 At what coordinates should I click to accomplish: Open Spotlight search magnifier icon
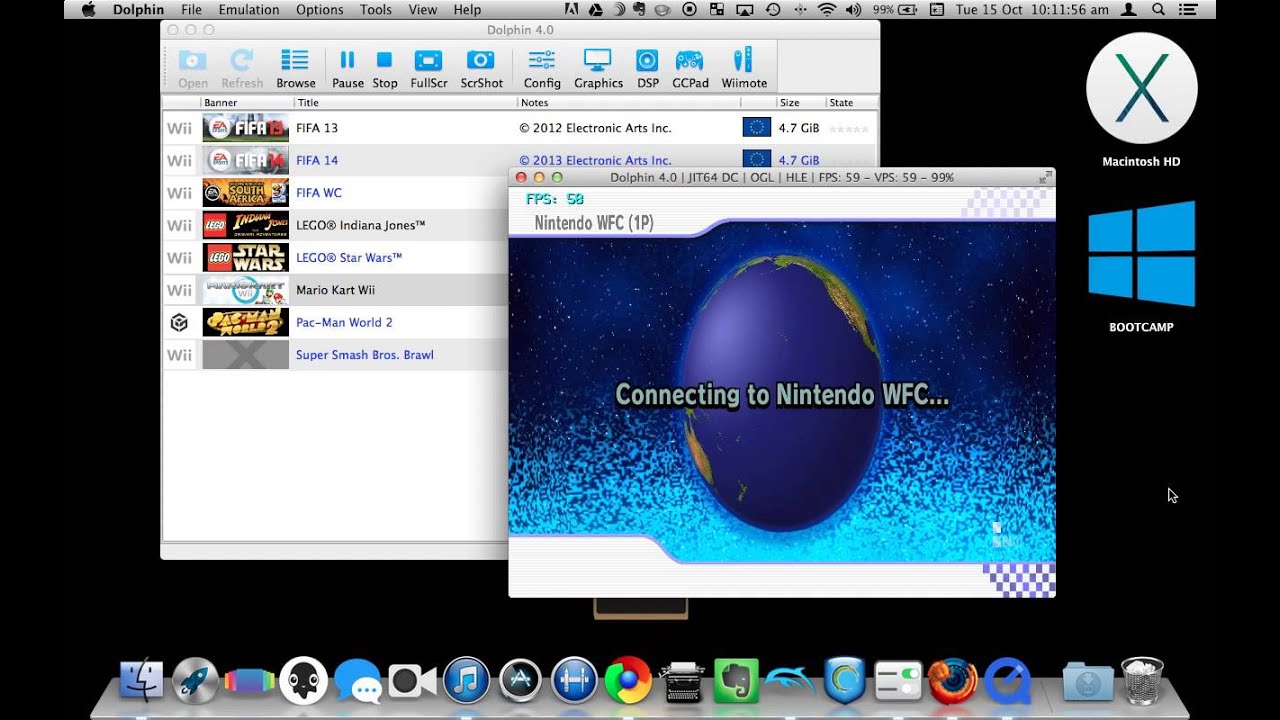[x=1158, y=10]
